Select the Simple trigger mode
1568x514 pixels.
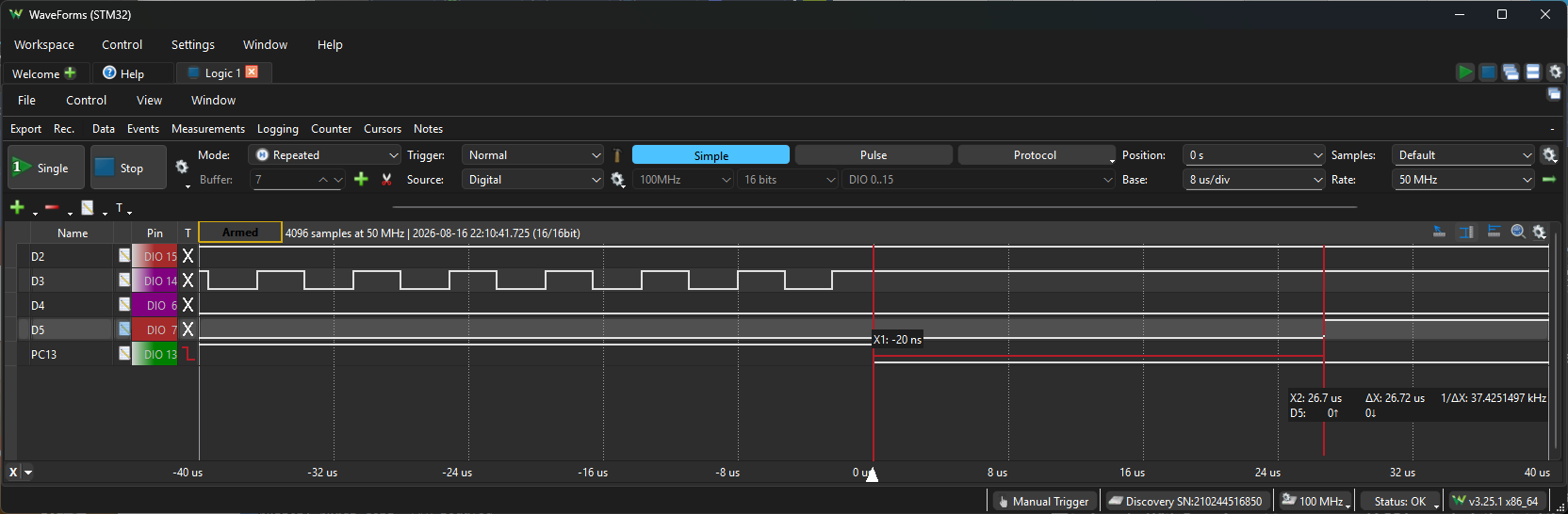pyautogui.click(x=710, y=155)
